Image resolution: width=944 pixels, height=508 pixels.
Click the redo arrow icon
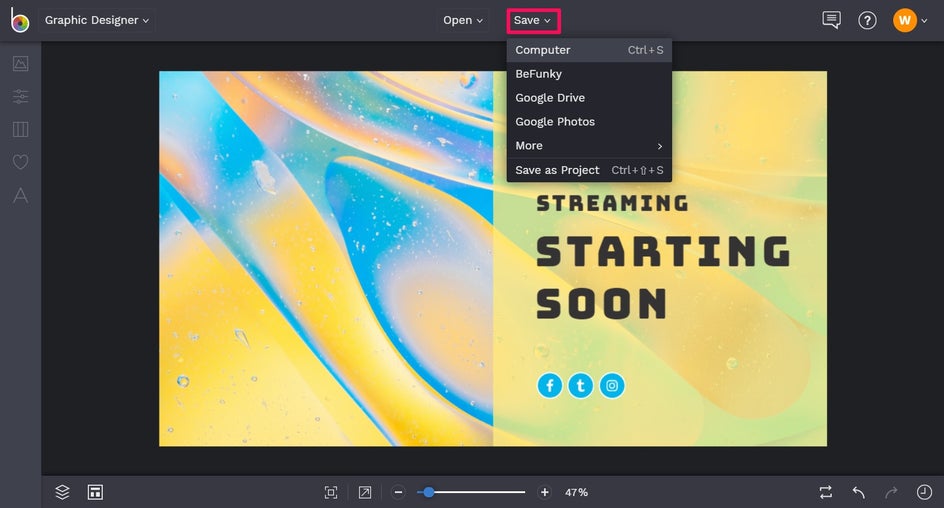click(891, 492)
